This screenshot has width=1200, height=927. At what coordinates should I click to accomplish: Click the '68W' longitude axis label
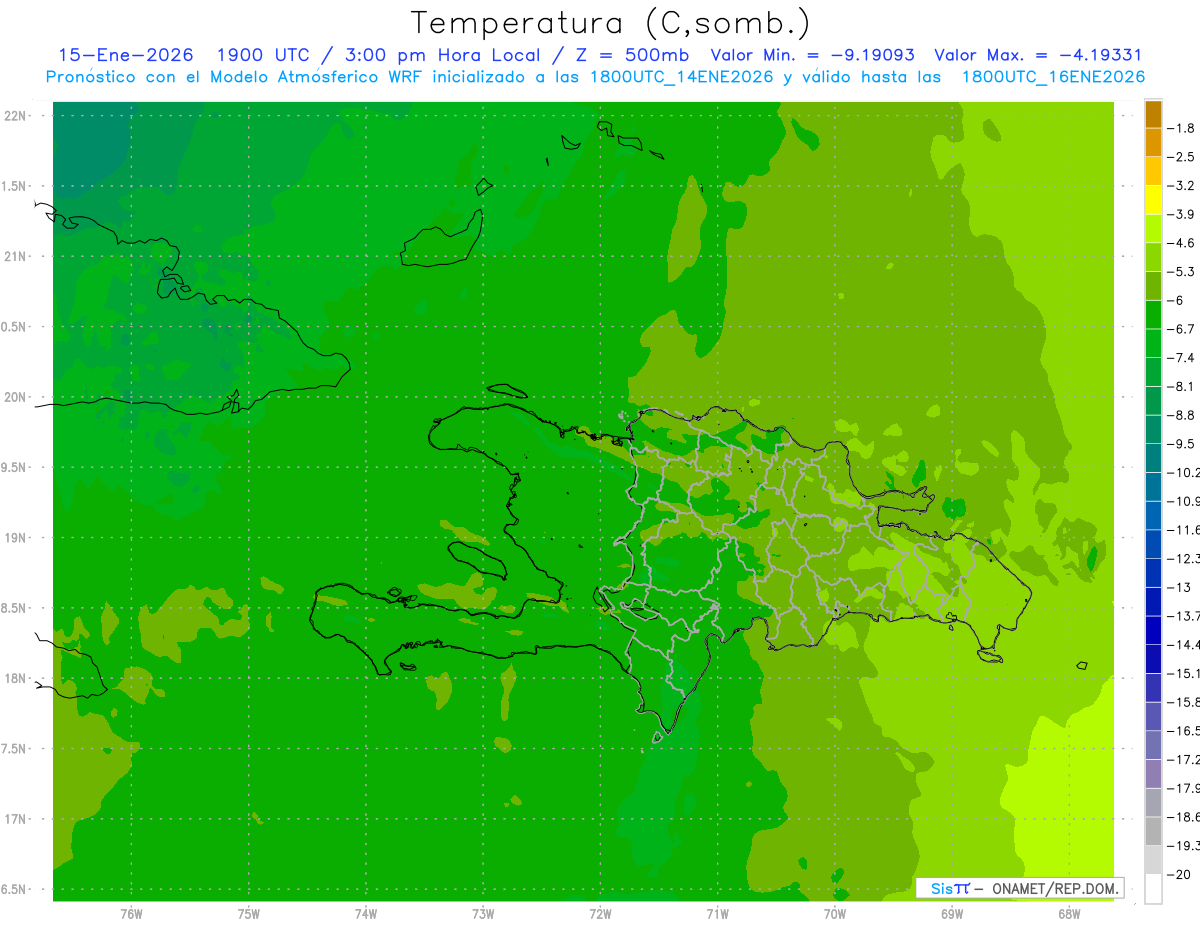pos(1069,914)
